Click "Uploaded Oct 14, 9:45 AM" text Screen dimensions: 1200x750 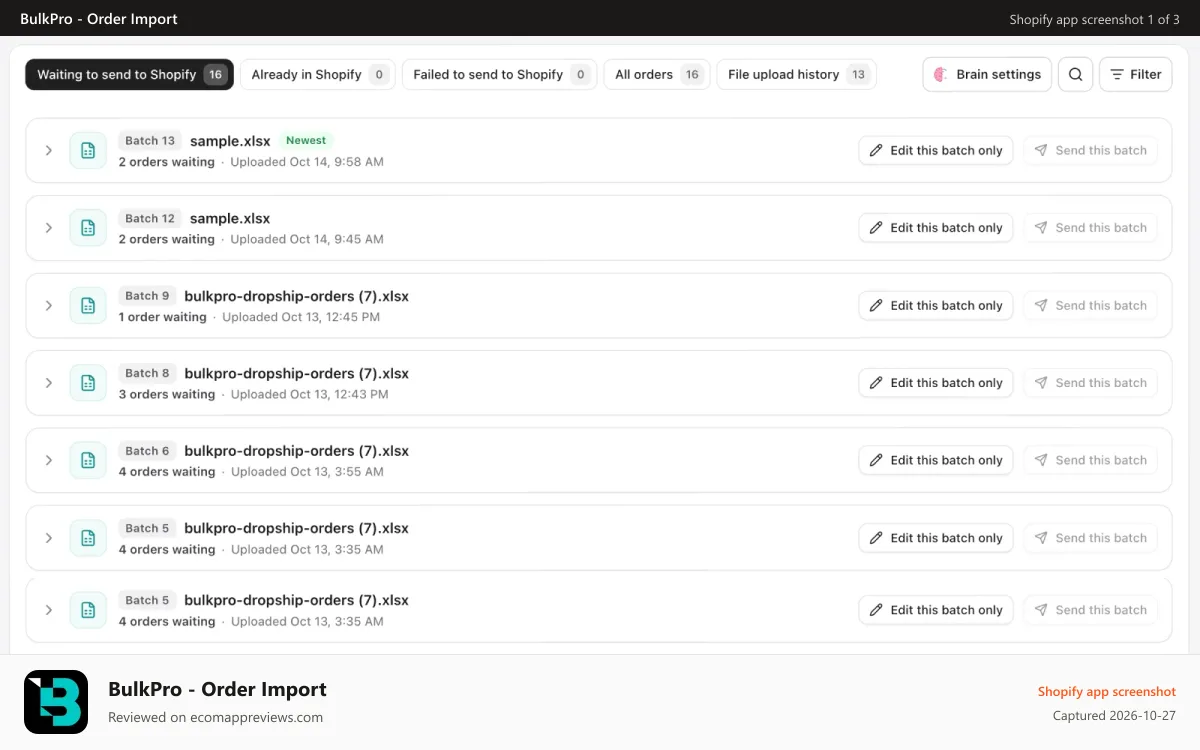(x=307, y=239)
